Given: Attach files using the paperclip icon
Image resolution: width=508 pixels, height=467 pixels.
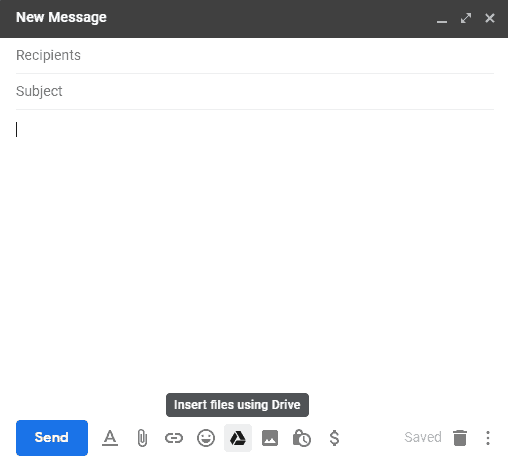Looking at the screenshot, I should [x=142, y=438].
